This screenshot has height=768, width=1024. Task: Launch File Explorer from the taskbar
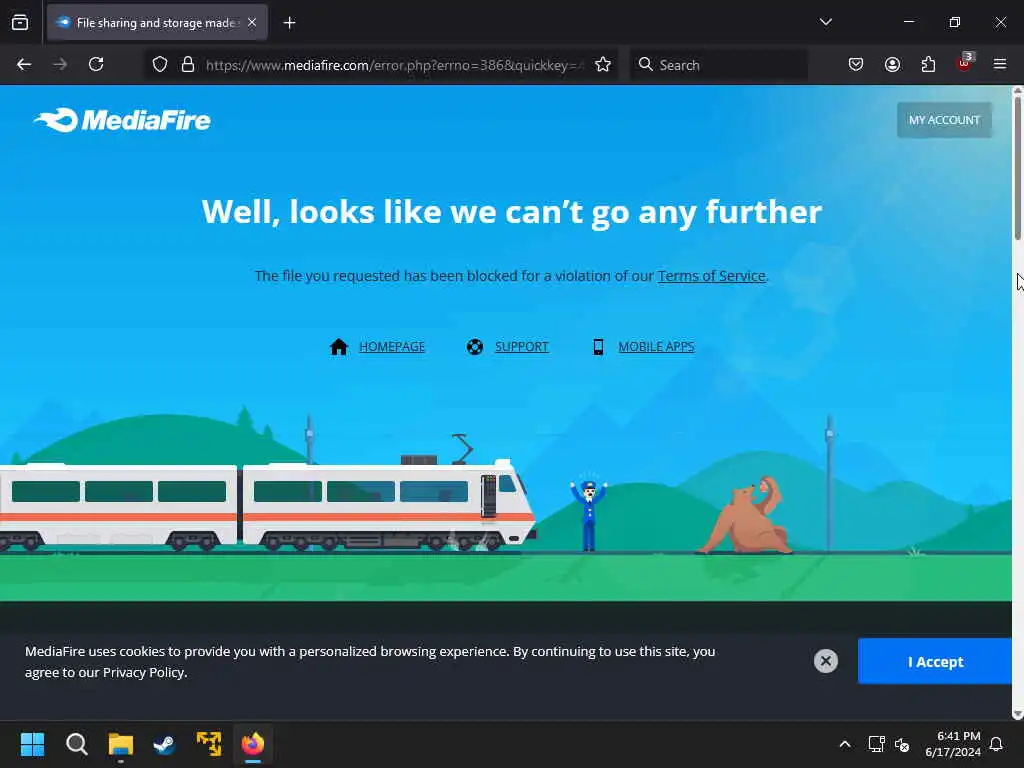pyautogui.click(x=121, y=744)
